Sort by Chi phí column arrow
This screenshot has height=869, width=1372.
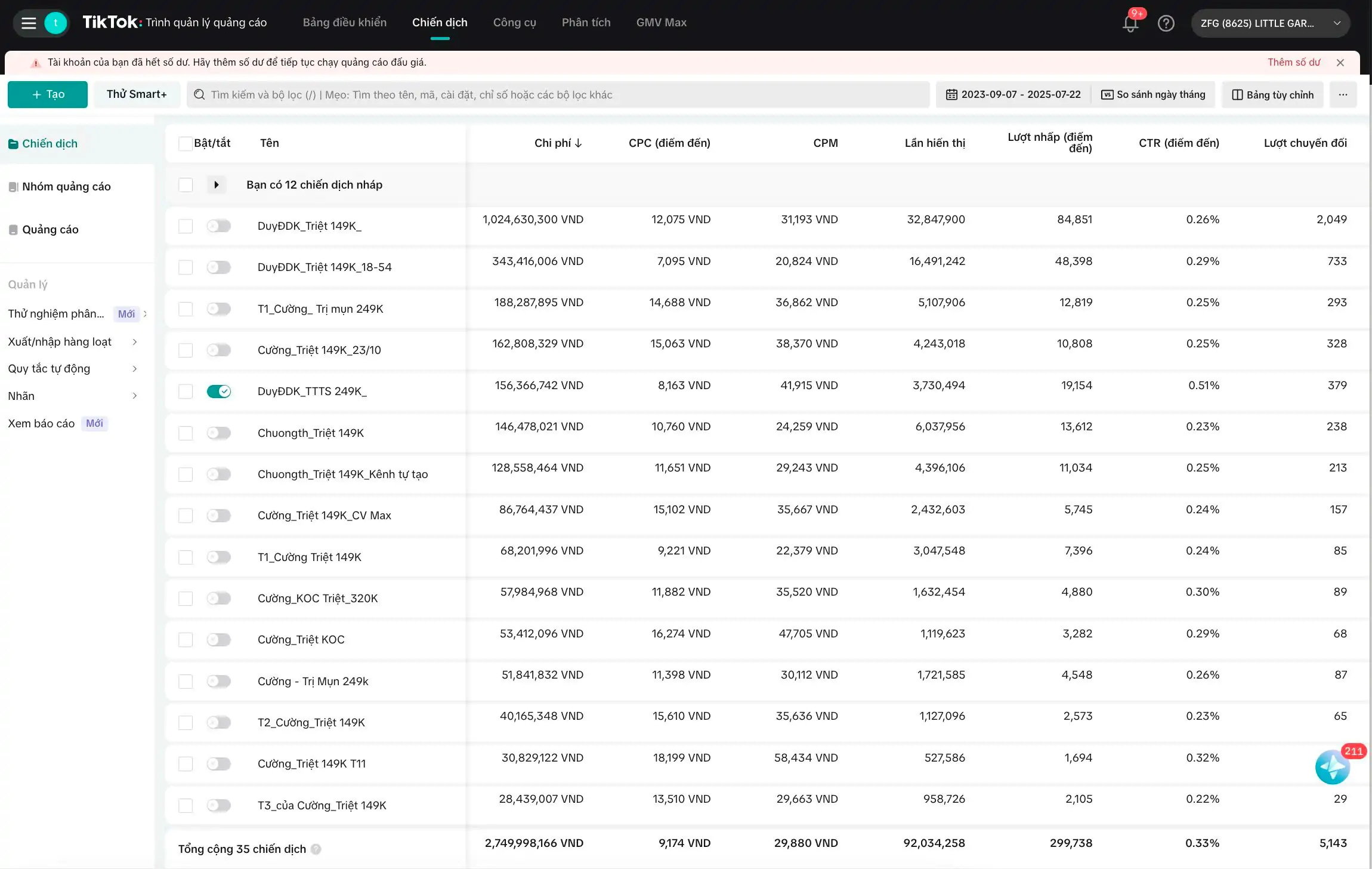pos(579,143)
